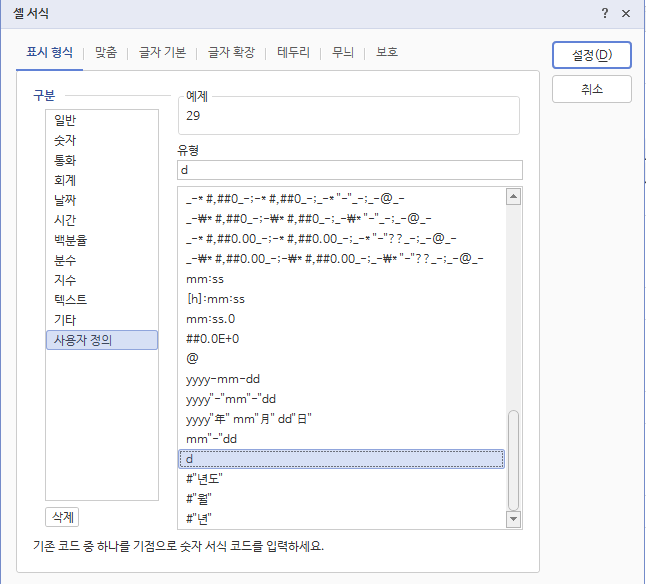
Task: Open the 글자 확장 tab
Action: pos(231,52)
